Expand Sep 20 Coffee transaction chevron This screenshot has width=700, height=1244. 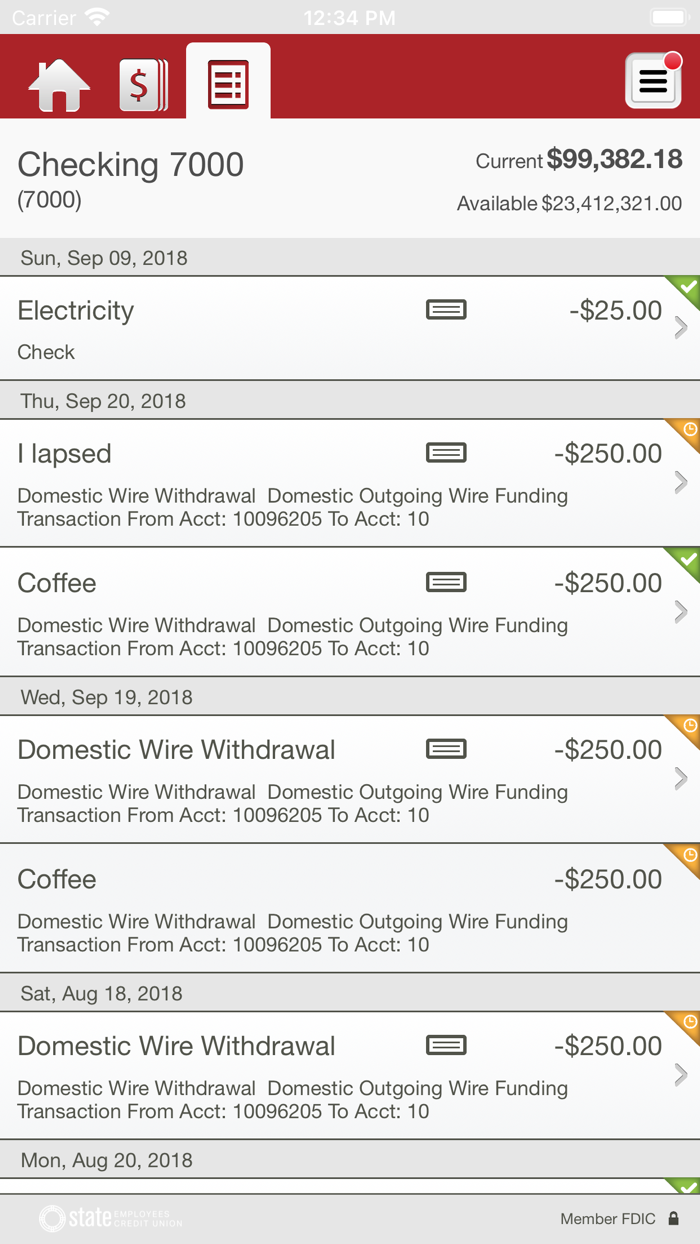click(681, 612)
